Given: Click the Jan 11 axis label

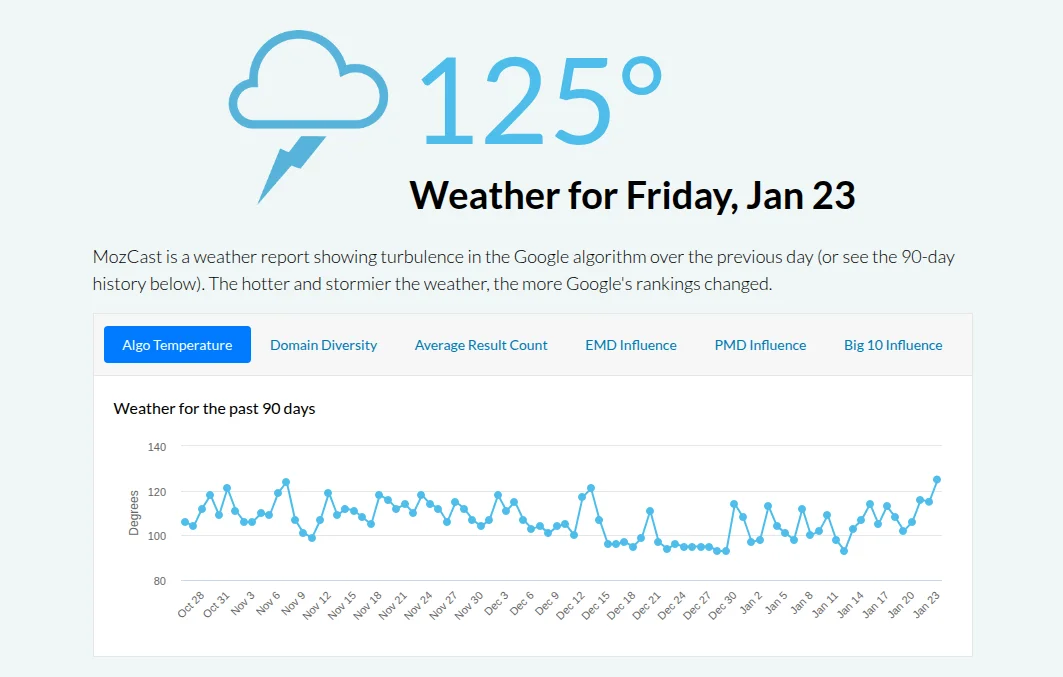Looking at the screenshot, I should click(x=826, y=604).
